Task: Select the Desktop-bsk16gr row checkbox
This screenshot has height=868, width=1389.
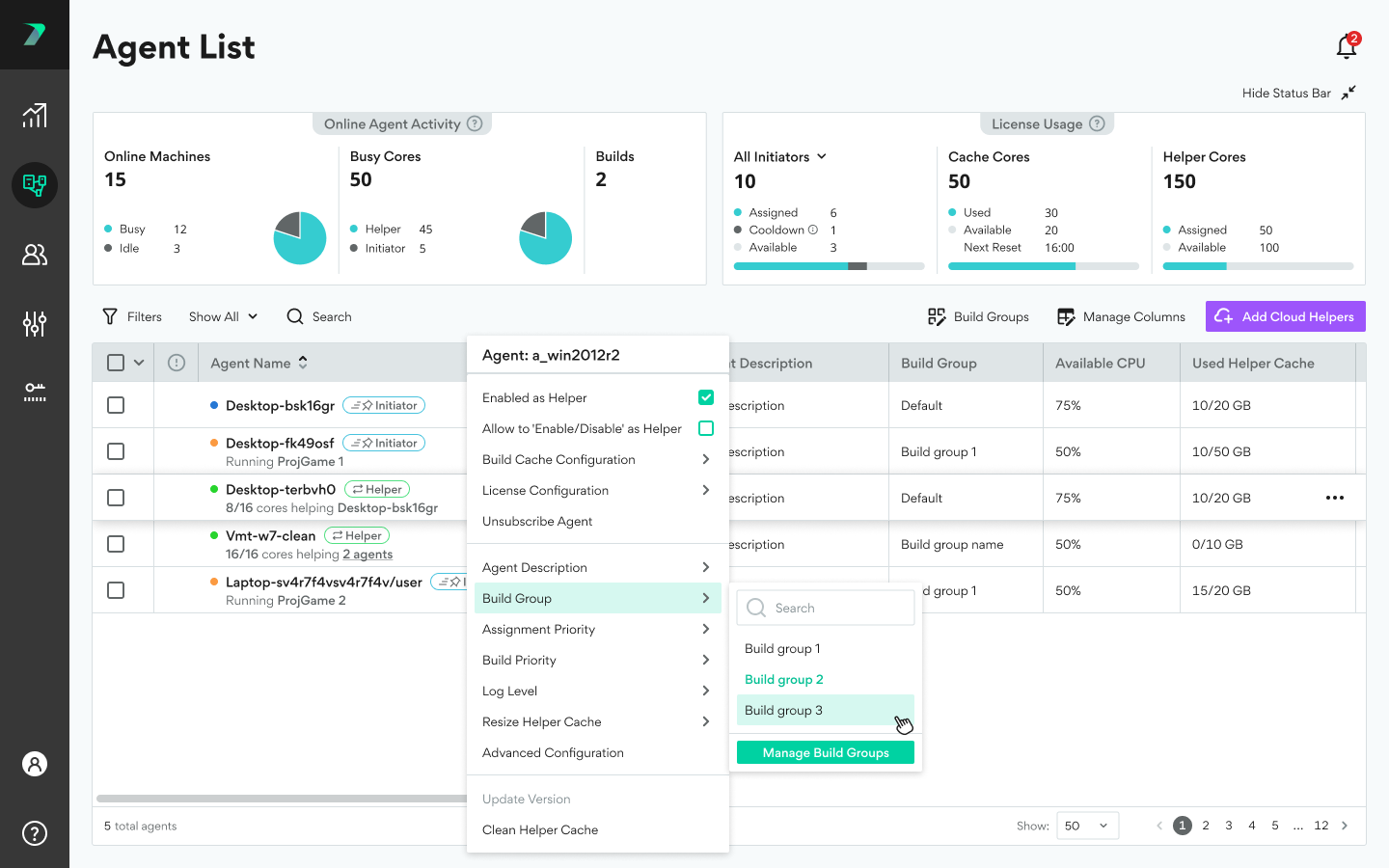Action: coord(116,405)
